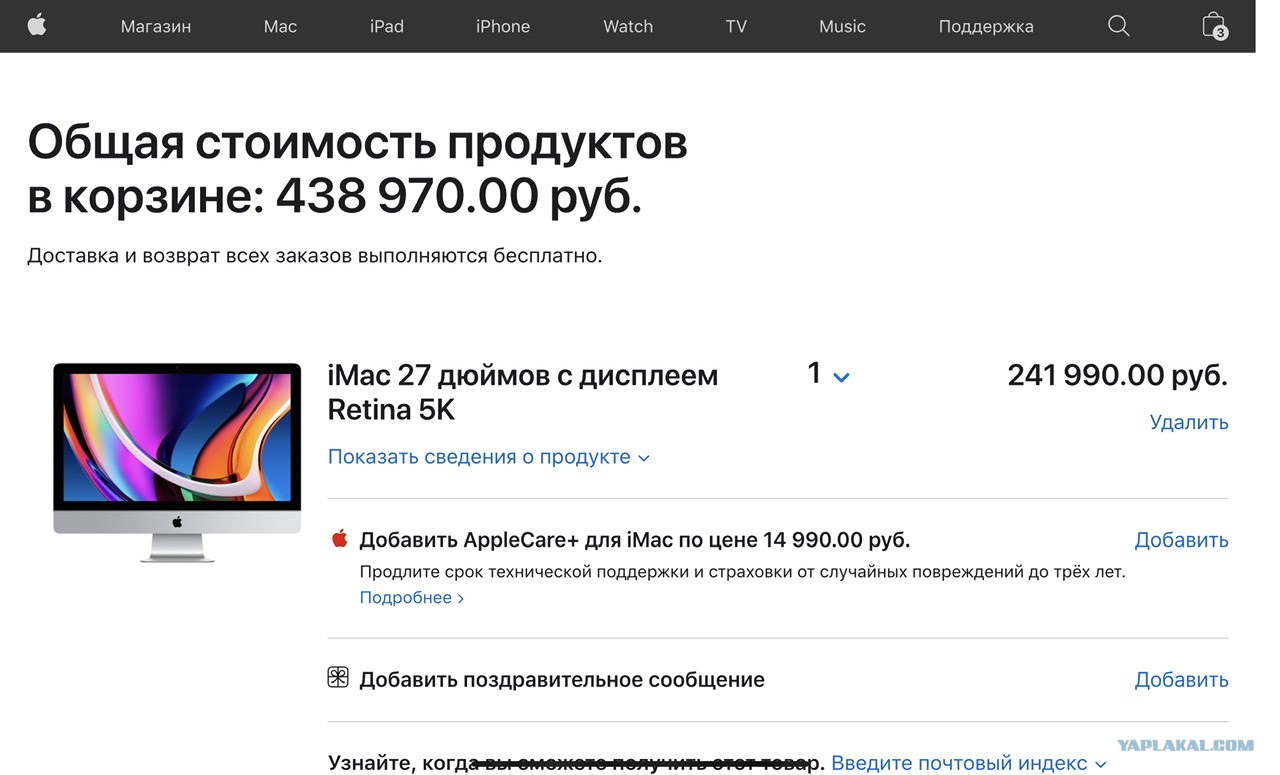Click the cart total heading text

pyautogui.click(x=358, y=169)
